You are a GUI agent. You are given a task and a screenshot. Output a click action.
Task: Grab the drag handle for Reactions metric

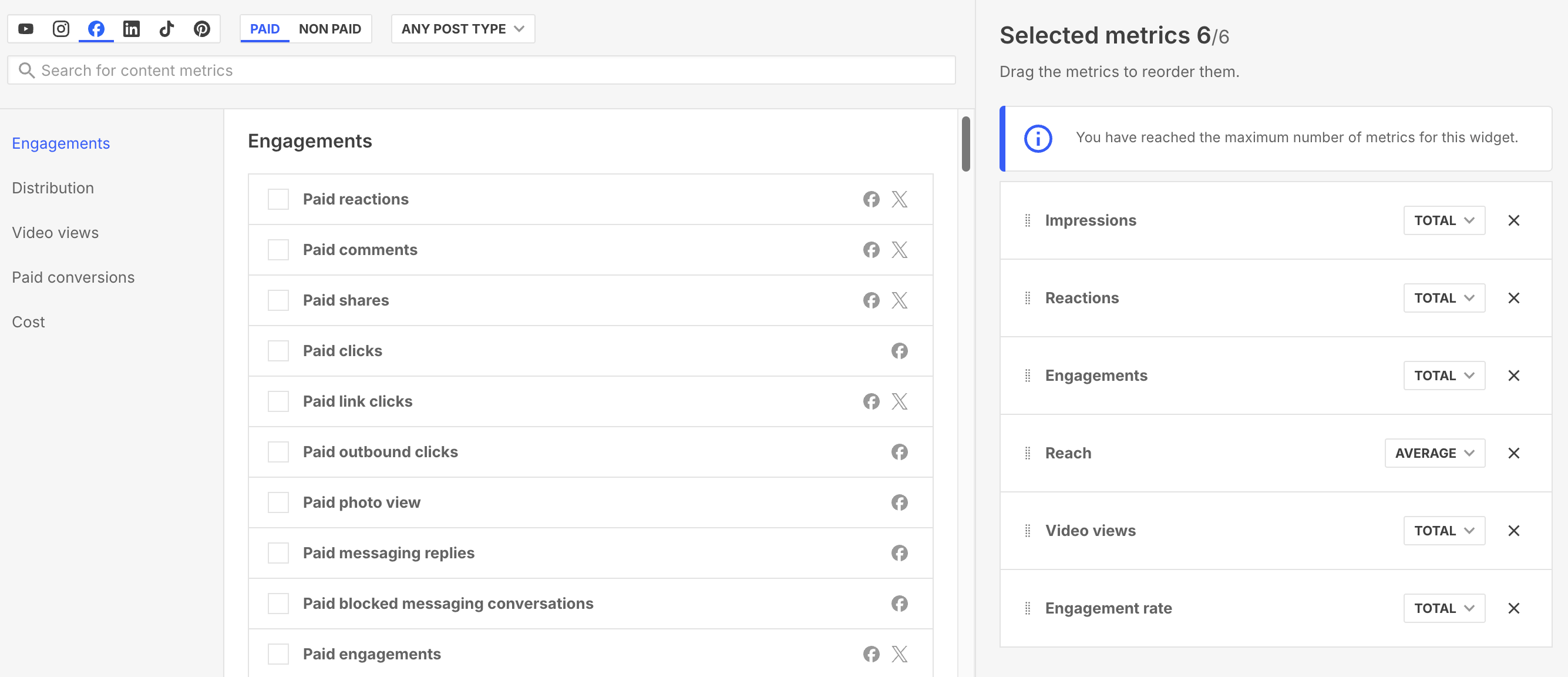click(1028, 298)
